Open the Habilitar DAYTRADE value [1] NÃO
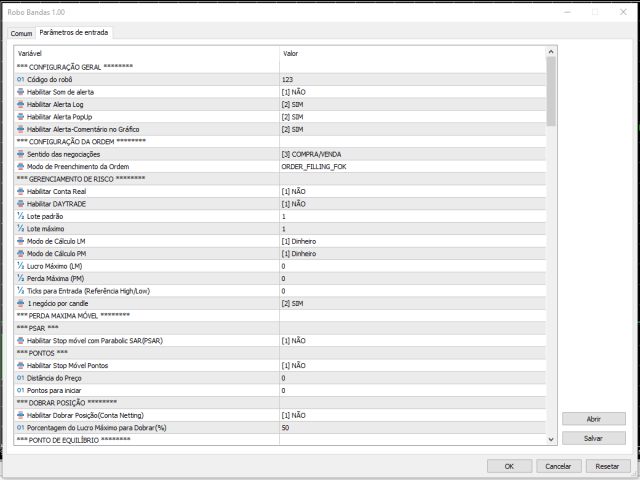This screenshot has width=640, height=480. pos(413,204)
